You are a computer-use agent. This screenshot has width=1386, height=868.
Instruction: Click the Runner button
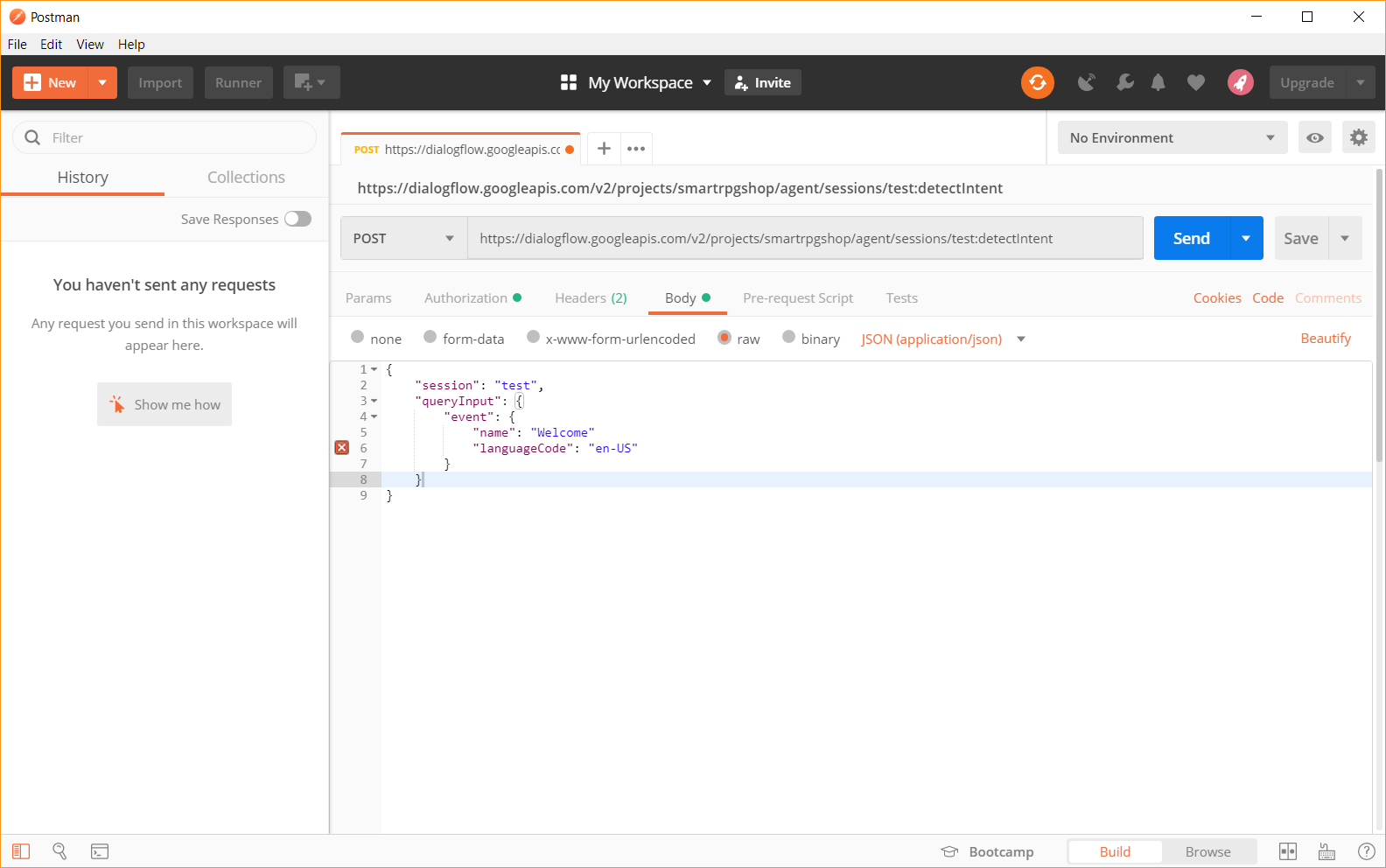(x=238, y=82)
